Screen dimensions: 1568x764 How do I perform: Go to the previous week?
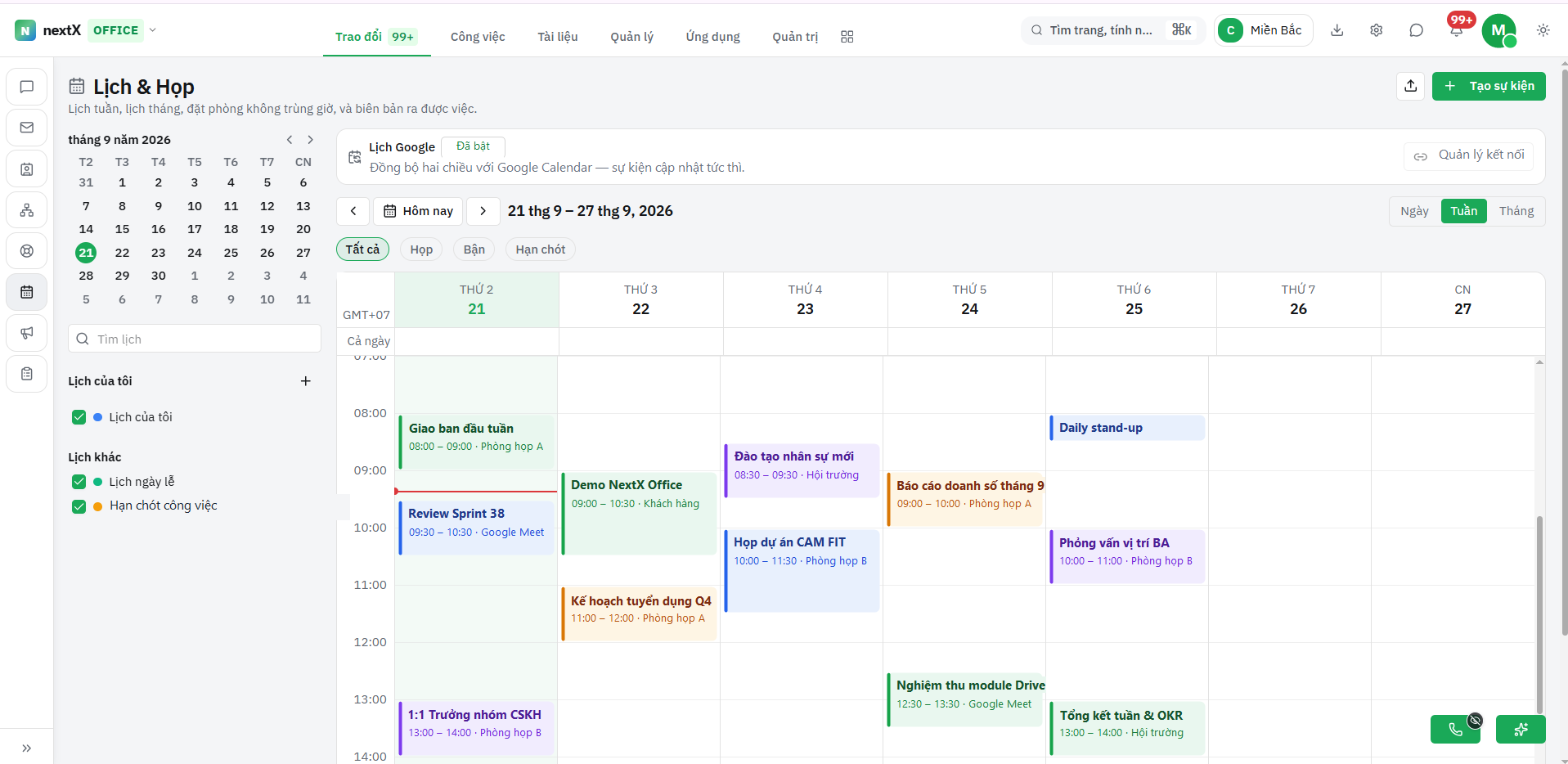tap(353, 211)
